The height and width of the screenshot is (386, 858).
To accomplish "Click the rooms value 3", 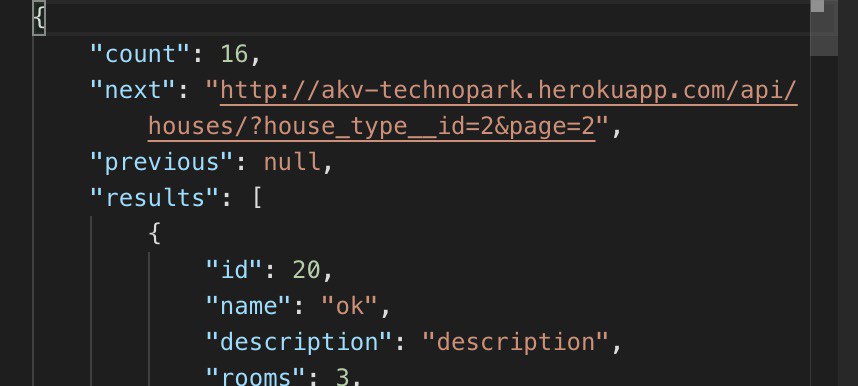I will [x=342, y=377].
